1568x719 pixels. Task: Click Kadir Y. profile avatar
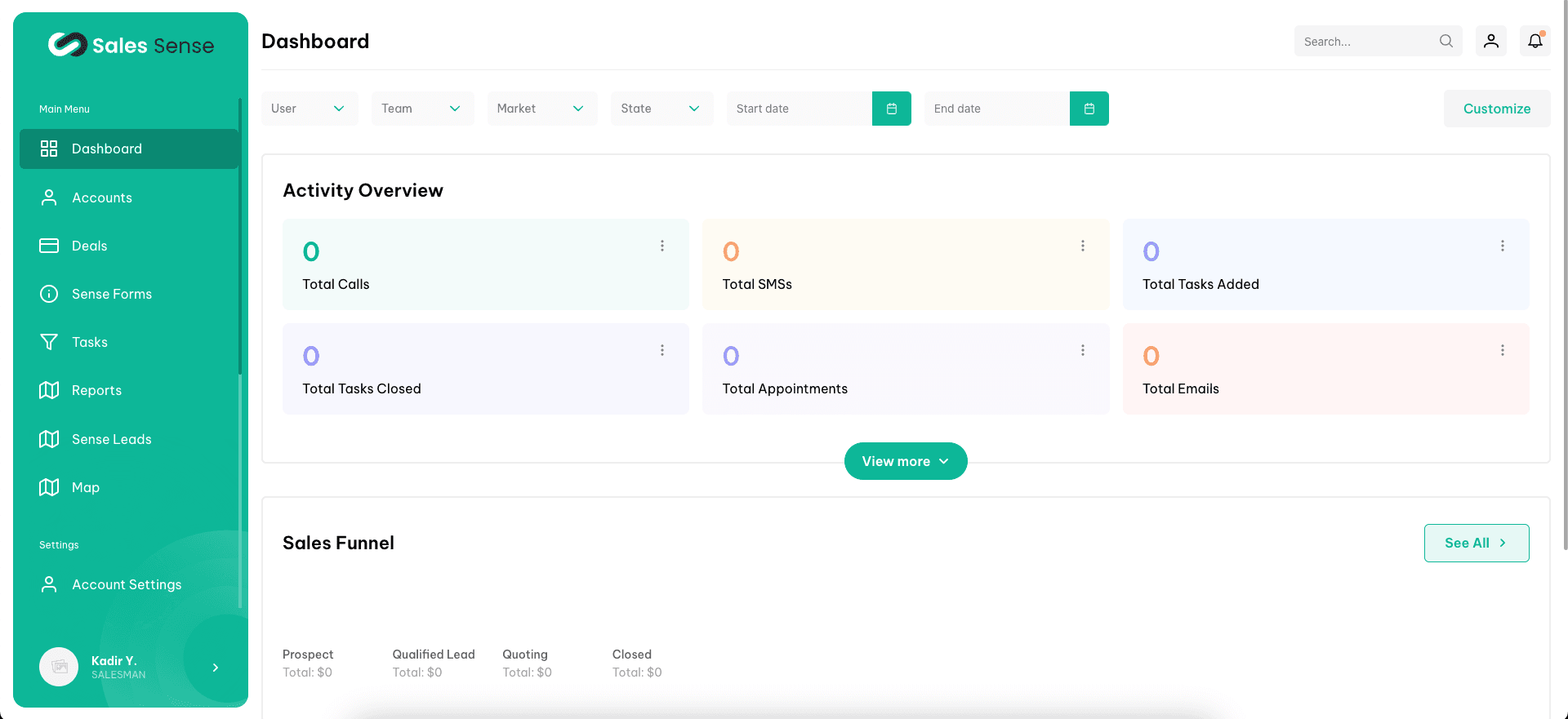(x=59, y=667)
